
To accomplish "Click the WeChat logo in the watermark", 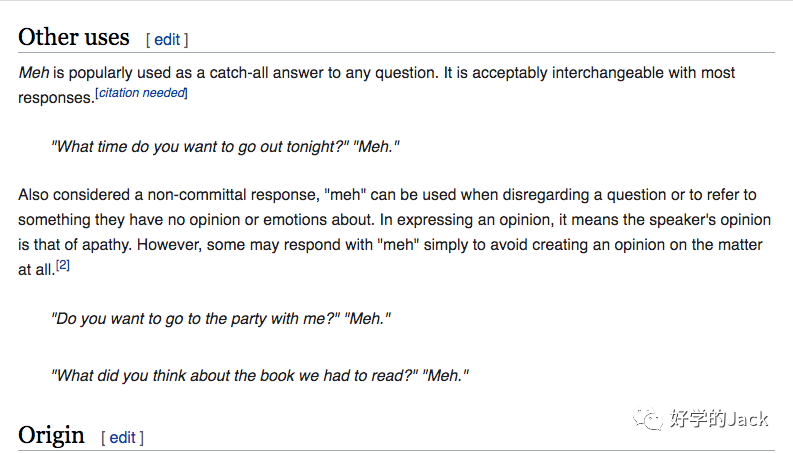I will 650,418.
